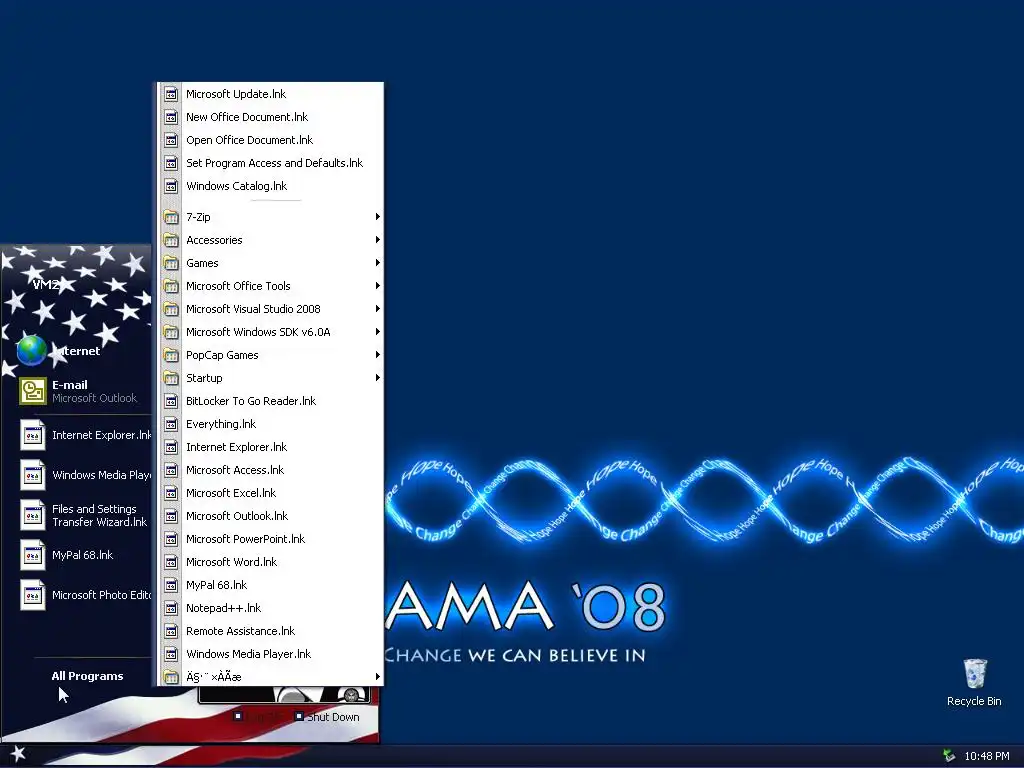Expand the PopCap Games submenu arrow

pos(377,355)
